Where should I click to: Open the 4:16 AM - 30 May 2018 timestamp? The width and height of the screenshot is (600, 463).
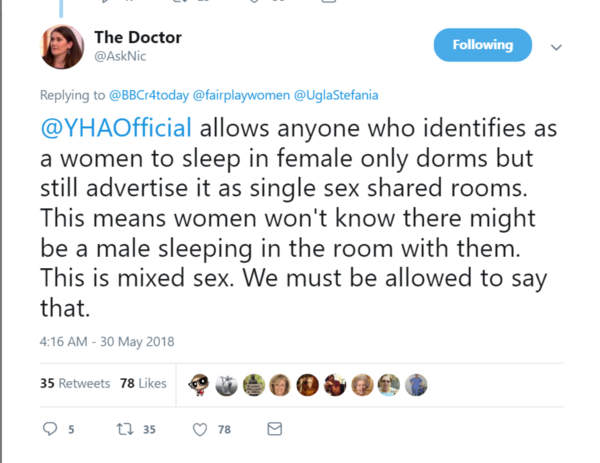click(107, 341)
